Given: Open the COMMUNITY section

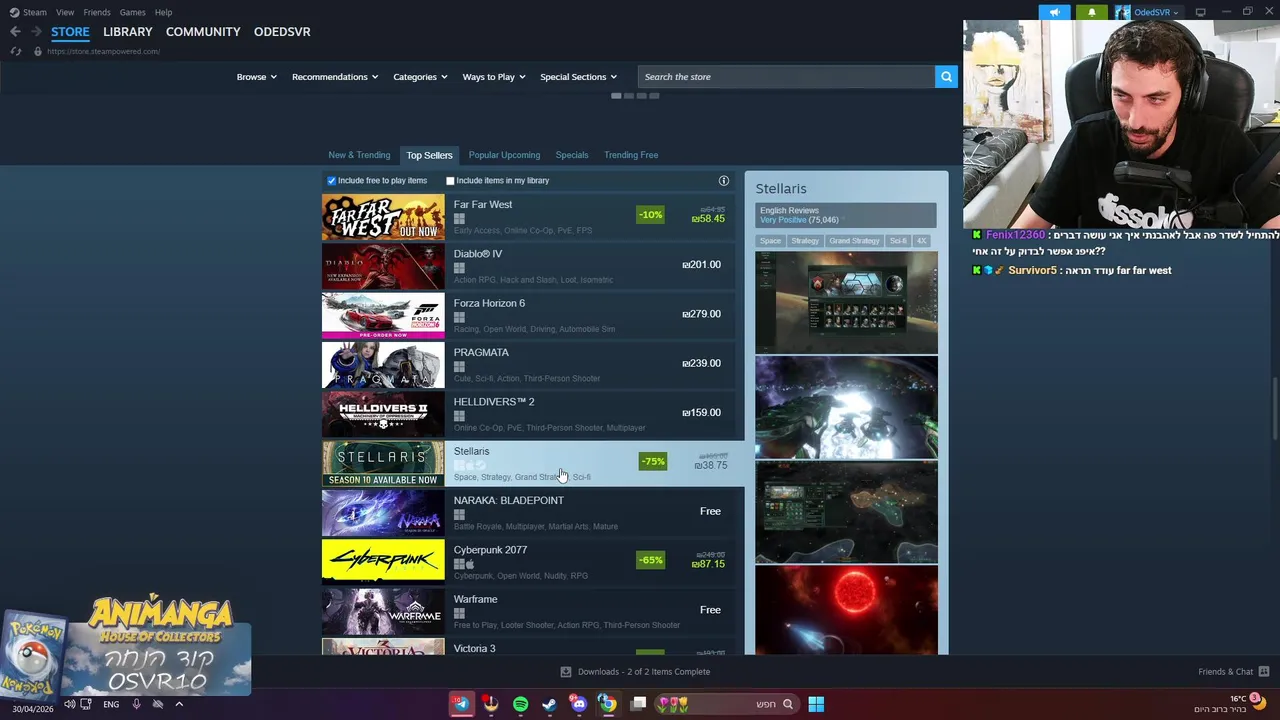Looking at the screenshot, I should coord(203,32).
